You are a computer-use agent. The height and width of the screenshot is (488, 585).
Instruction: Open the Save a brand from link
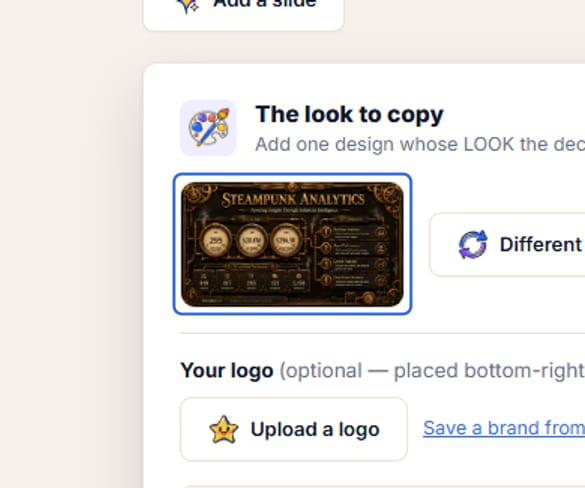click(504, 428)
